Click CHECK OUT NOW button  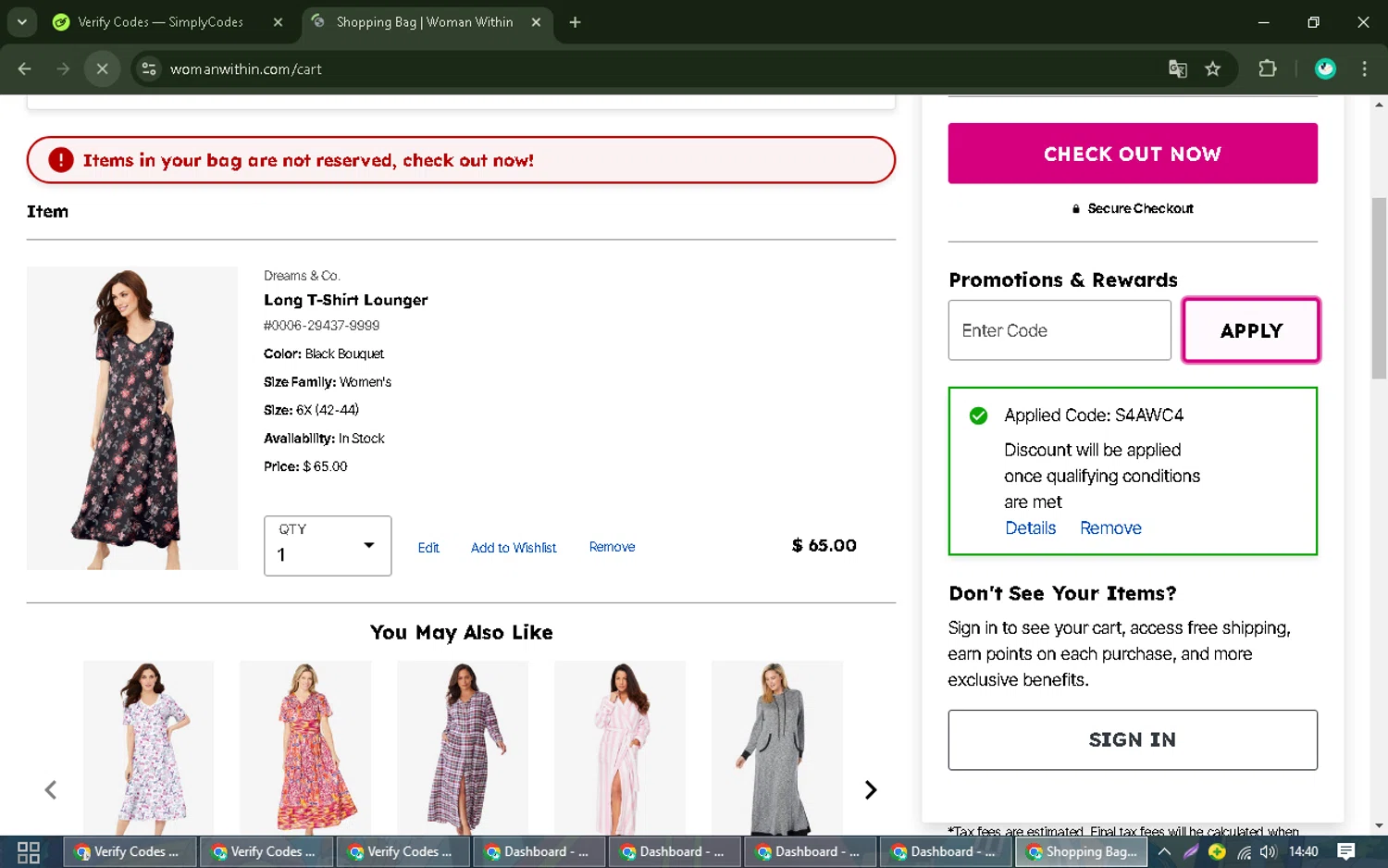coord(1133,154)
